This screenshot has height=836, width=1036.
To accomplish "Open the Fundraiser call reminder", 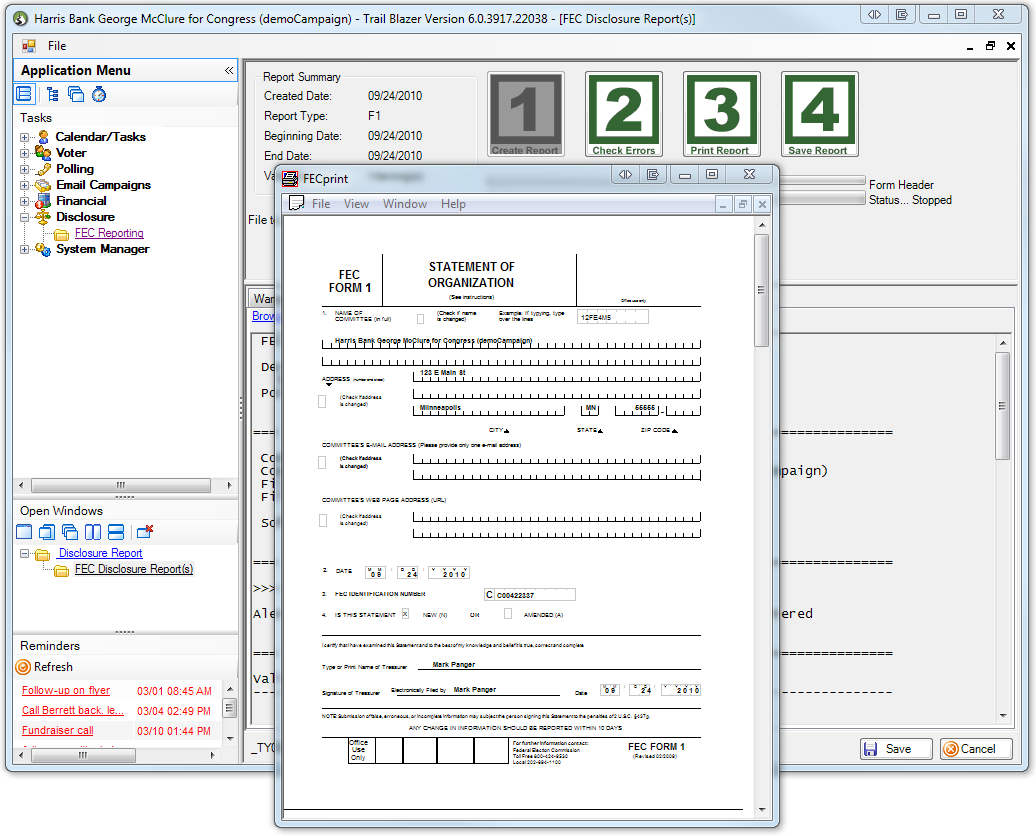I will (x=57, y=731).
